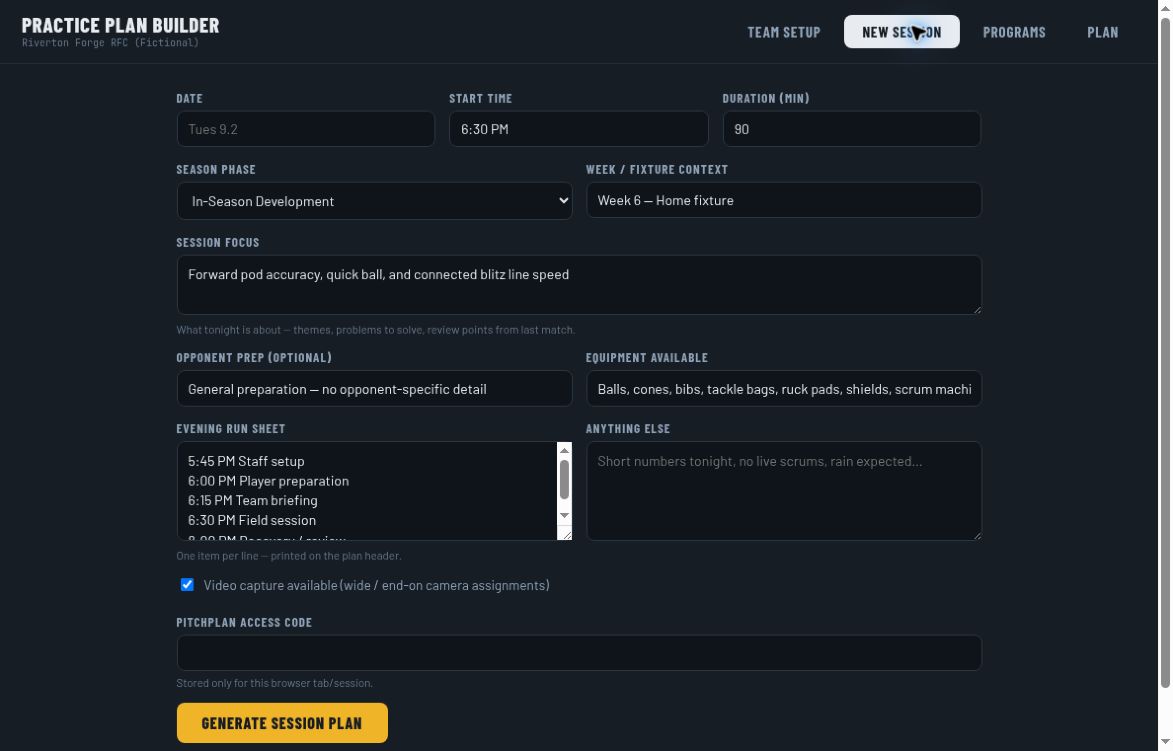
Task: Expand the Season Phase dropdown
Action: (374, 201)
